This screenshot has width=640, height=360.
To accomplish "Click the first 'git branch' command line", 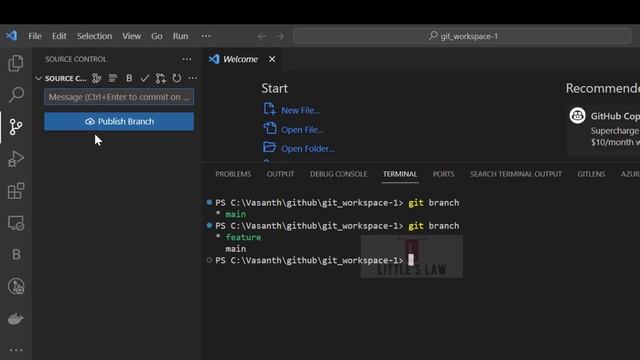I will (x=337, y=202).
